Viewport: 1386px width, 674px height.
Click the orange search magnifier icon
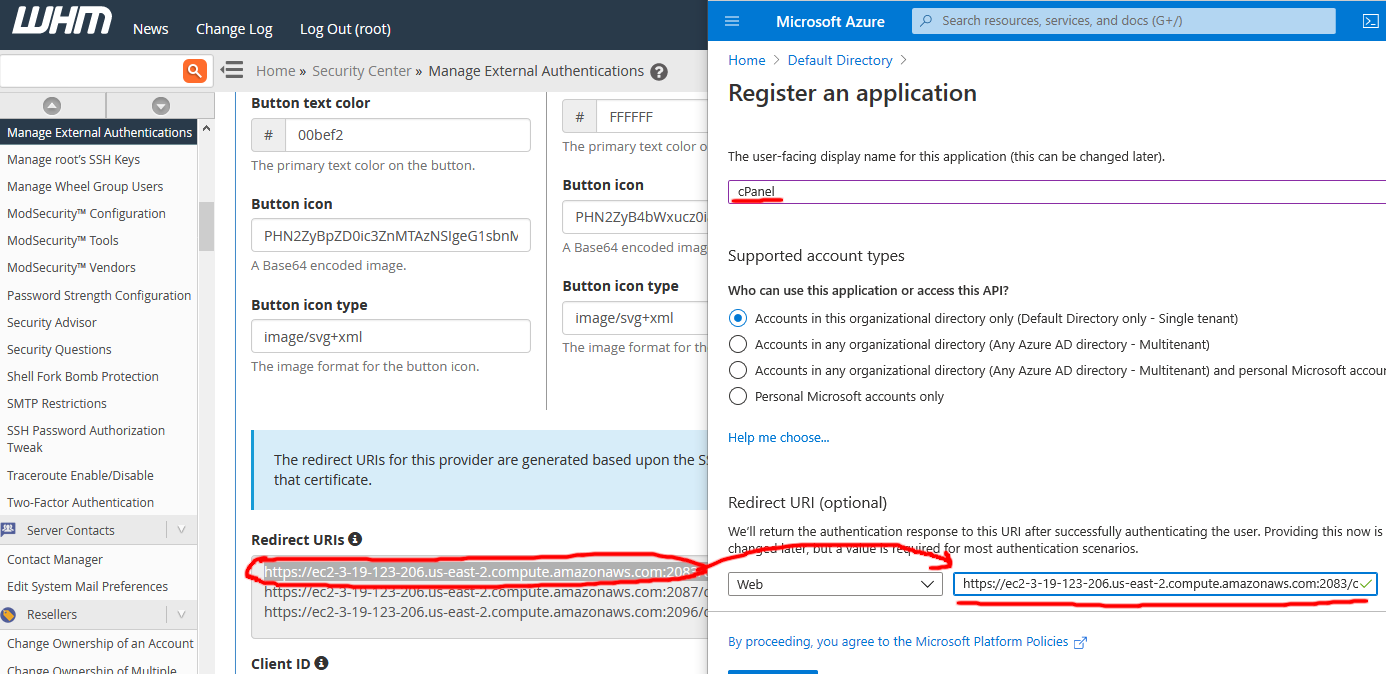pos(196,70)
